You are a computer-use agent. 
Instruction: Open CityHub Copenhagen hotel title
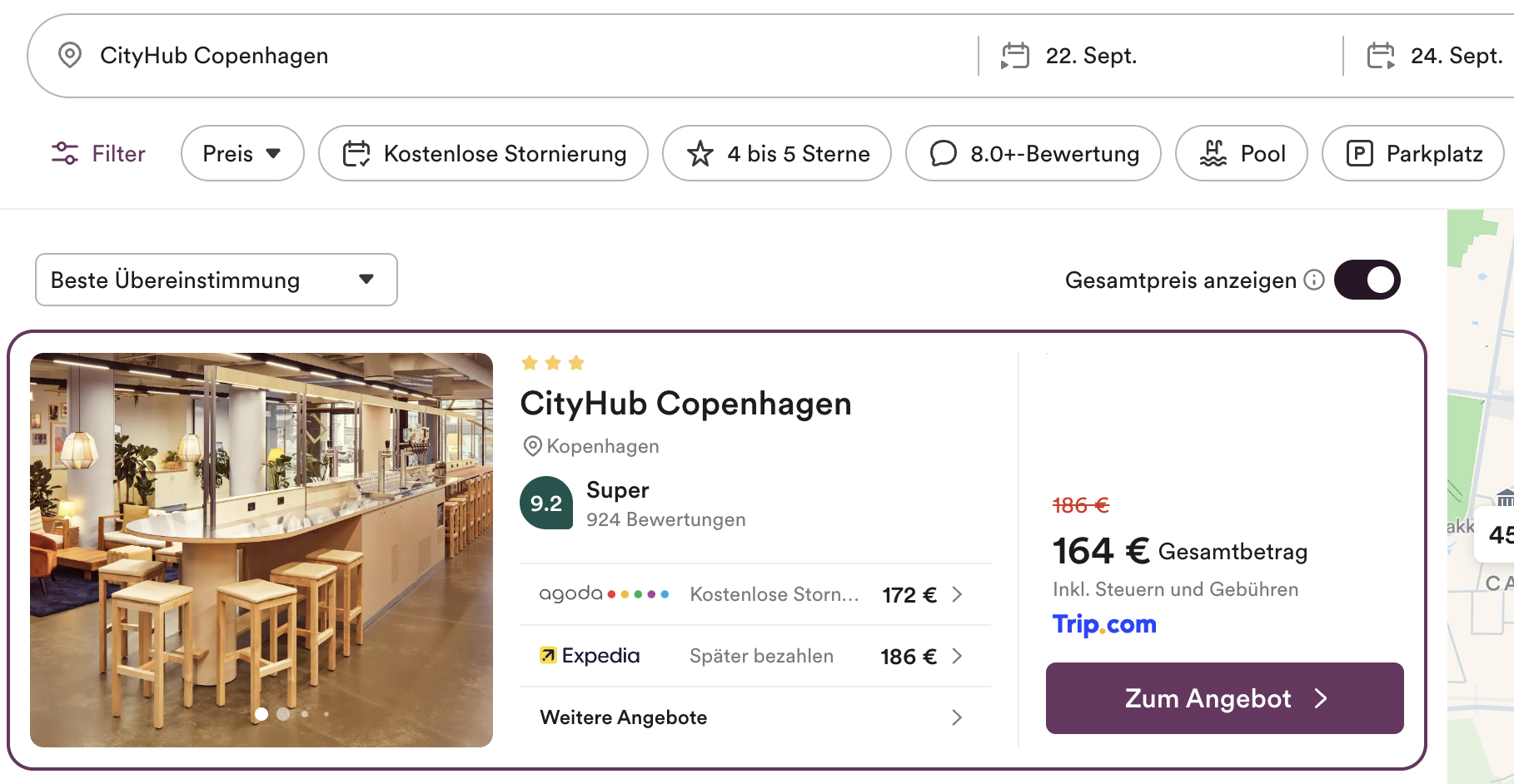pos(686,404)
